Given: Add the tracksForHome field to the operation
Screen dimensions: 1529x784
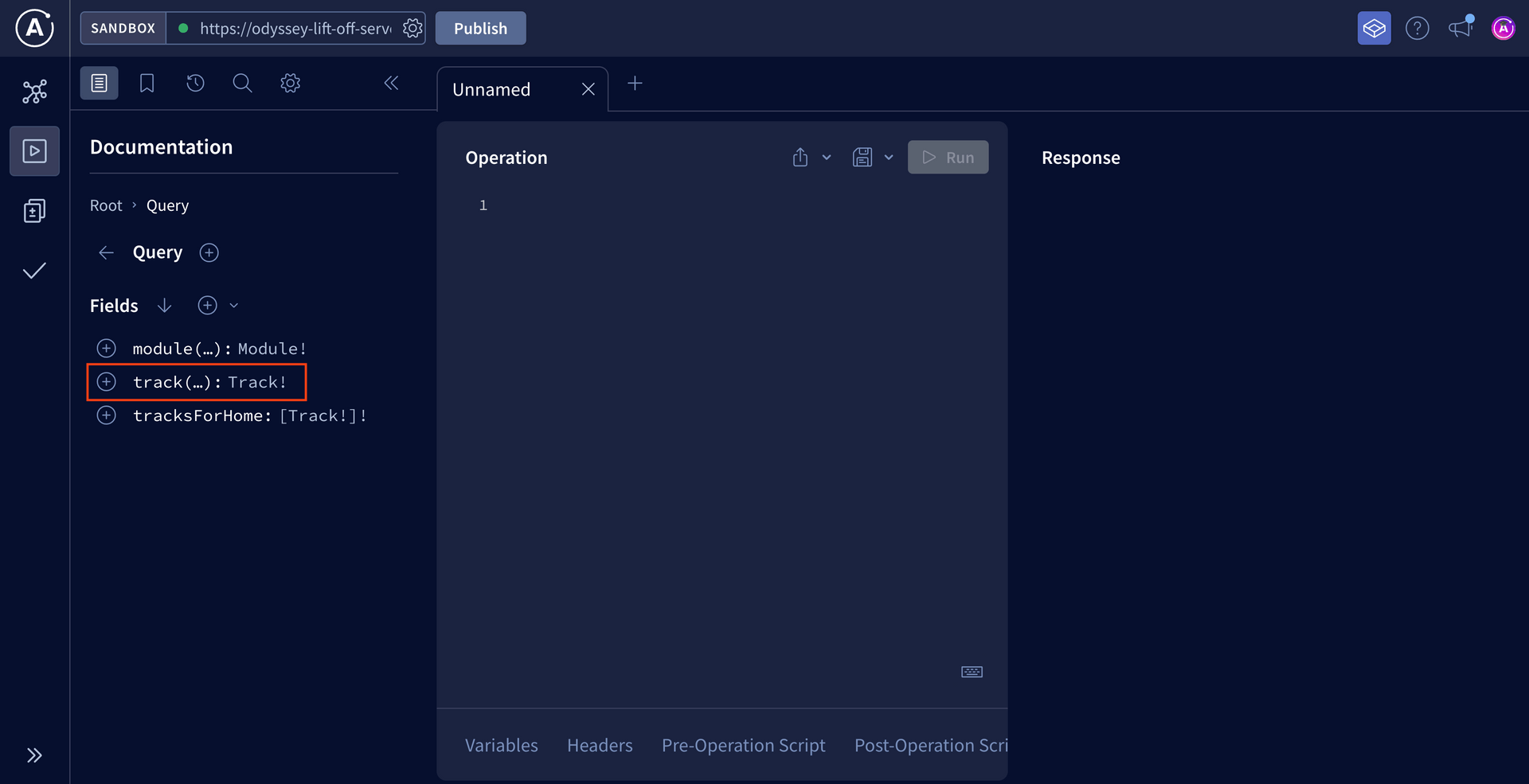Looking at the screenshot, I should 106,415.
